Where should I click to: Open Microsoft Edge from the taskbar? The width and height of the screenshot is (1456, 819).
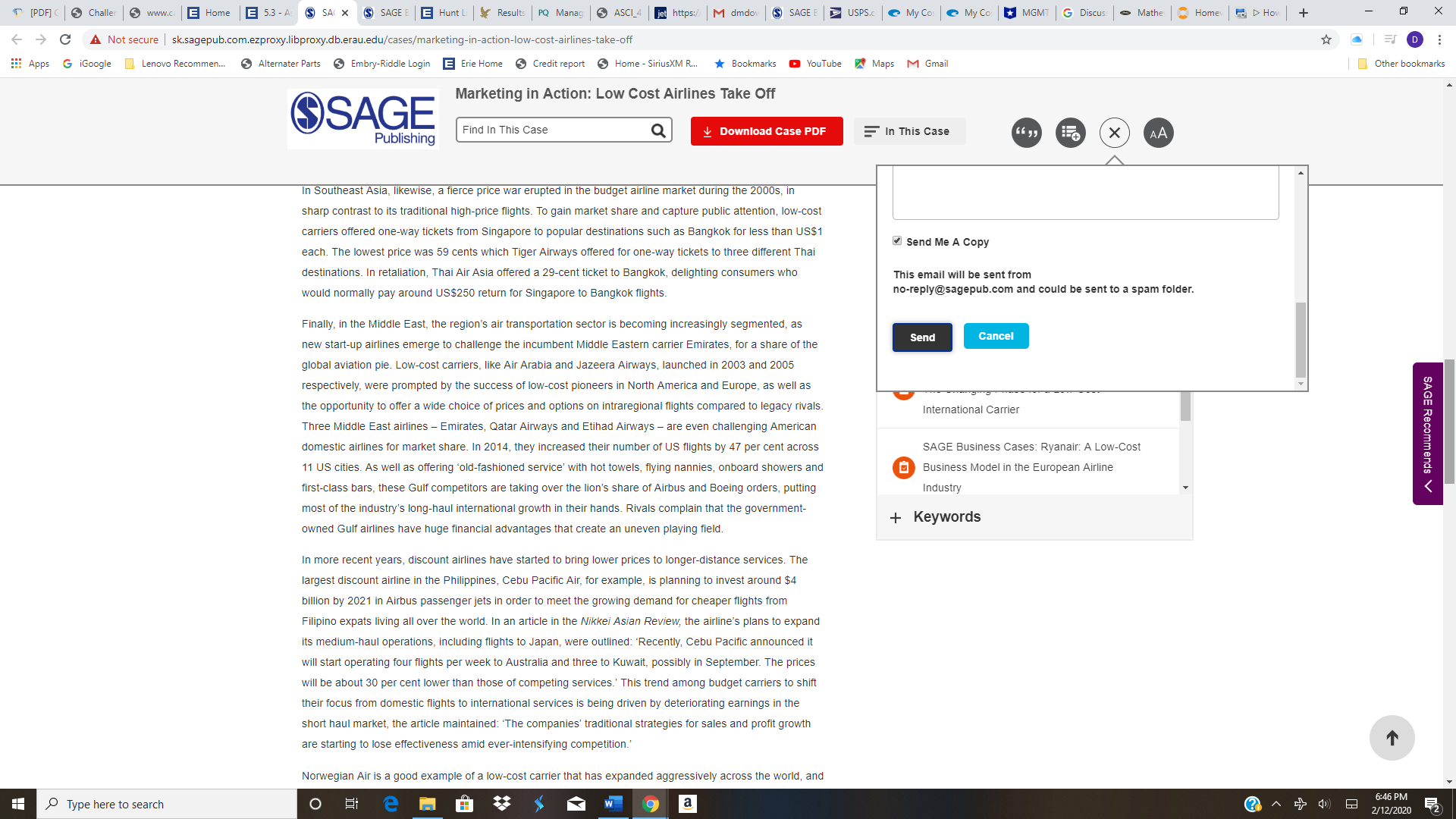391,804
